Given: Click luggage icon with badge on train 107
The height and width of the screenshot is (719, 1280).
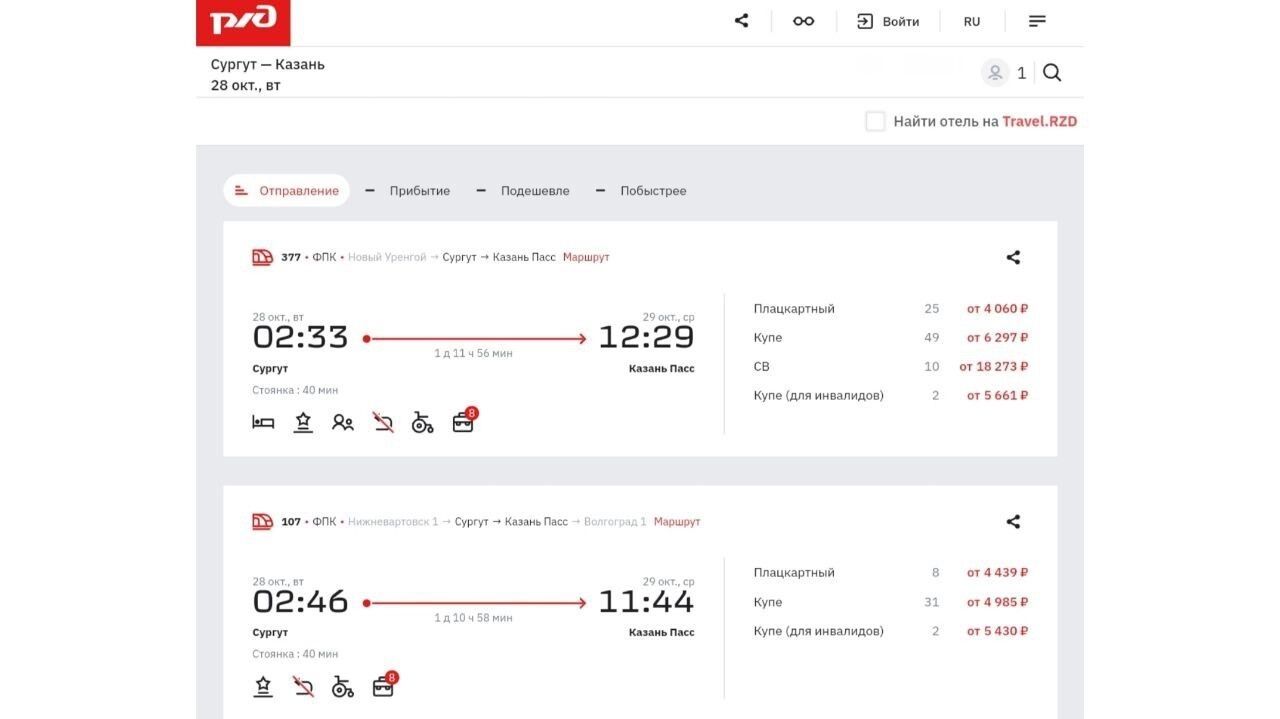Looking at the screenshot, I should click(x=383, y=687).
